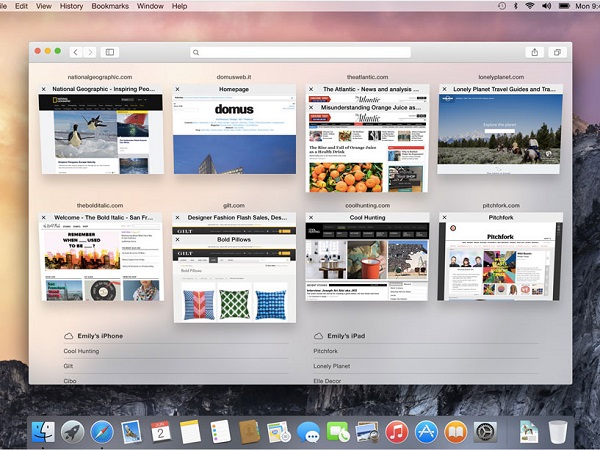Image resolution: width=600 pixels, height=450 pixels.
Task: Open the Window menu
Action: [150, 6]
